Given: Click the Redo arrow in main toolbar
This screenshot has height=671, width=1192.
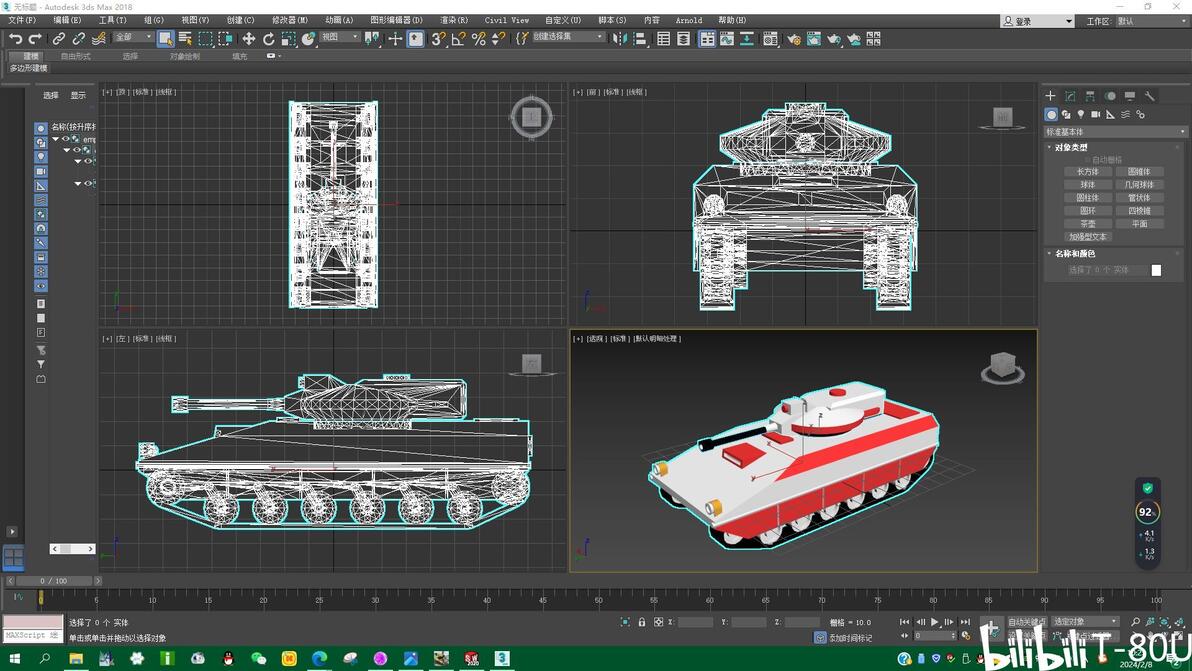Looking at the screenshot, I should [x=35, y=39].
